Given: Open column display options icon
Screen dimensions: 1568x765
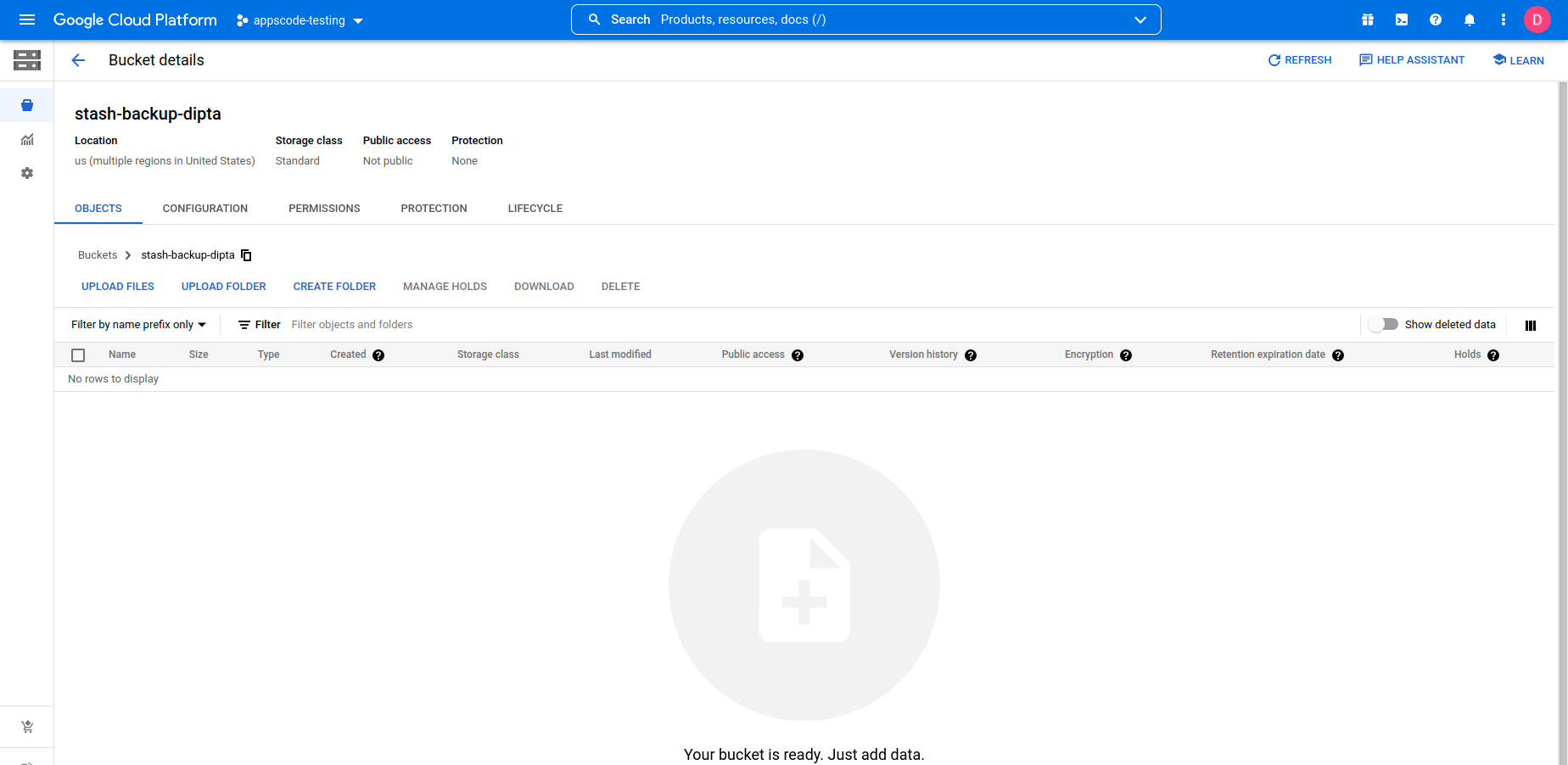Looking at the screenshot, I should (x=1531, y=326).
